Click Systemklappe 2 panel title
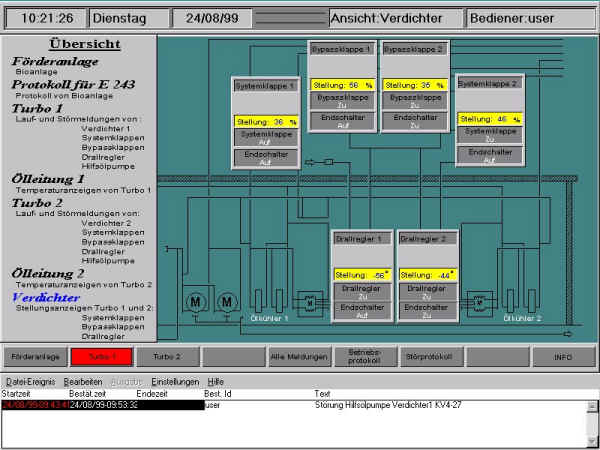Viewport: 600px width, 450px height. (x=489, y=83)
